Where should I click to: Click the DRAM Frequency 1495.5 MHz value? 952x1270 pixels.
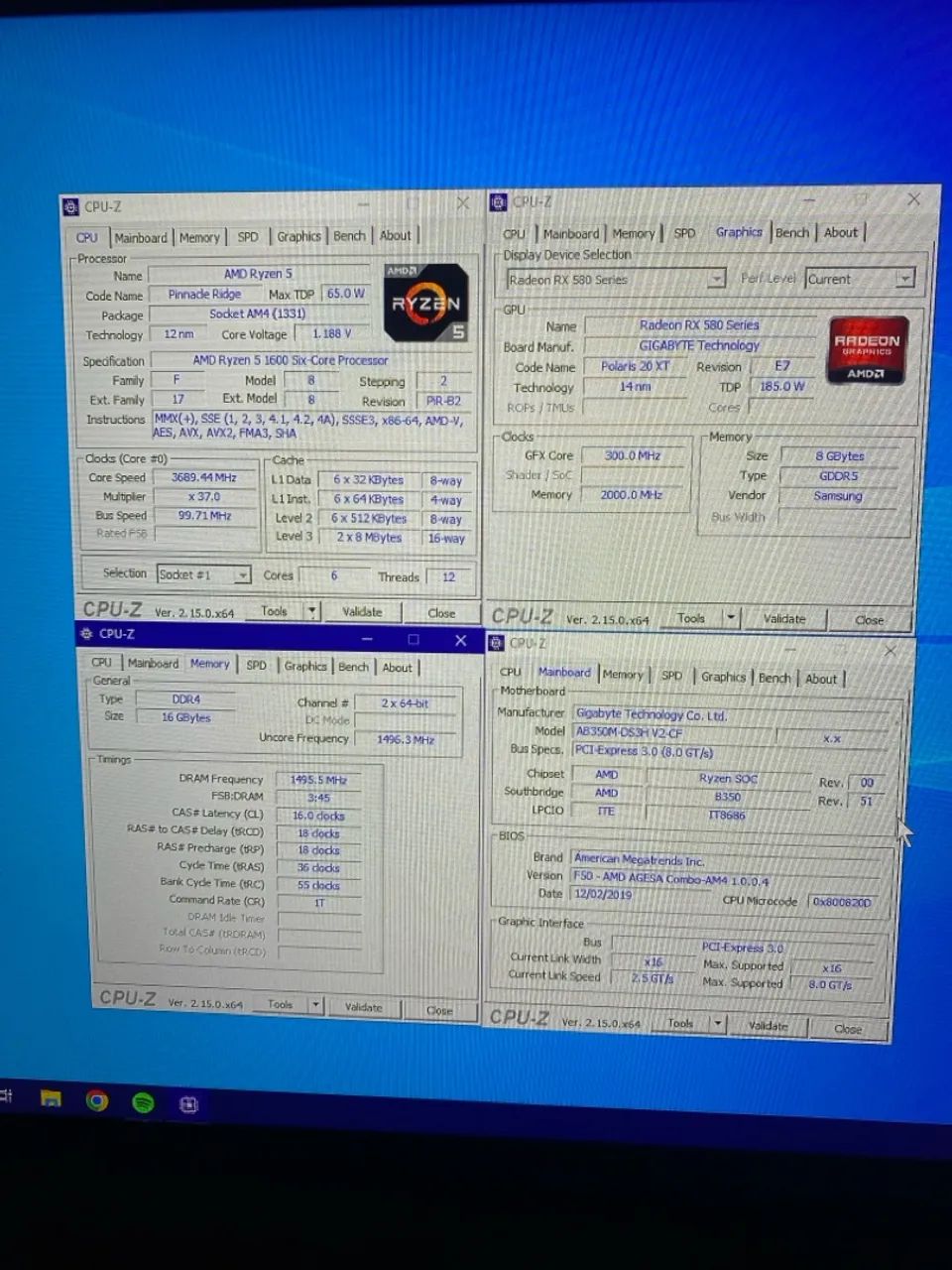point(318,780)
